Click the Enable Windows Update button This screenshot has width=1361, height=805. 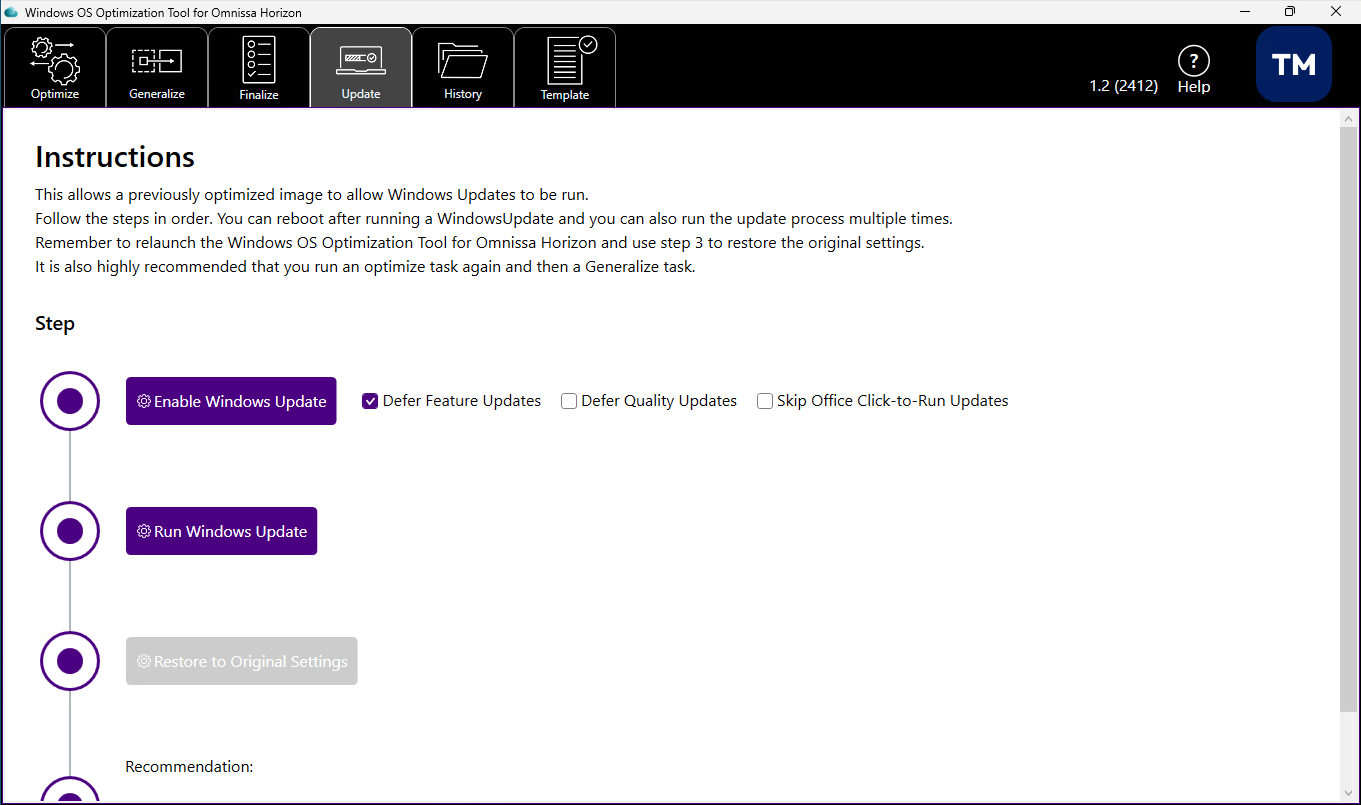[x=231, y=401]
